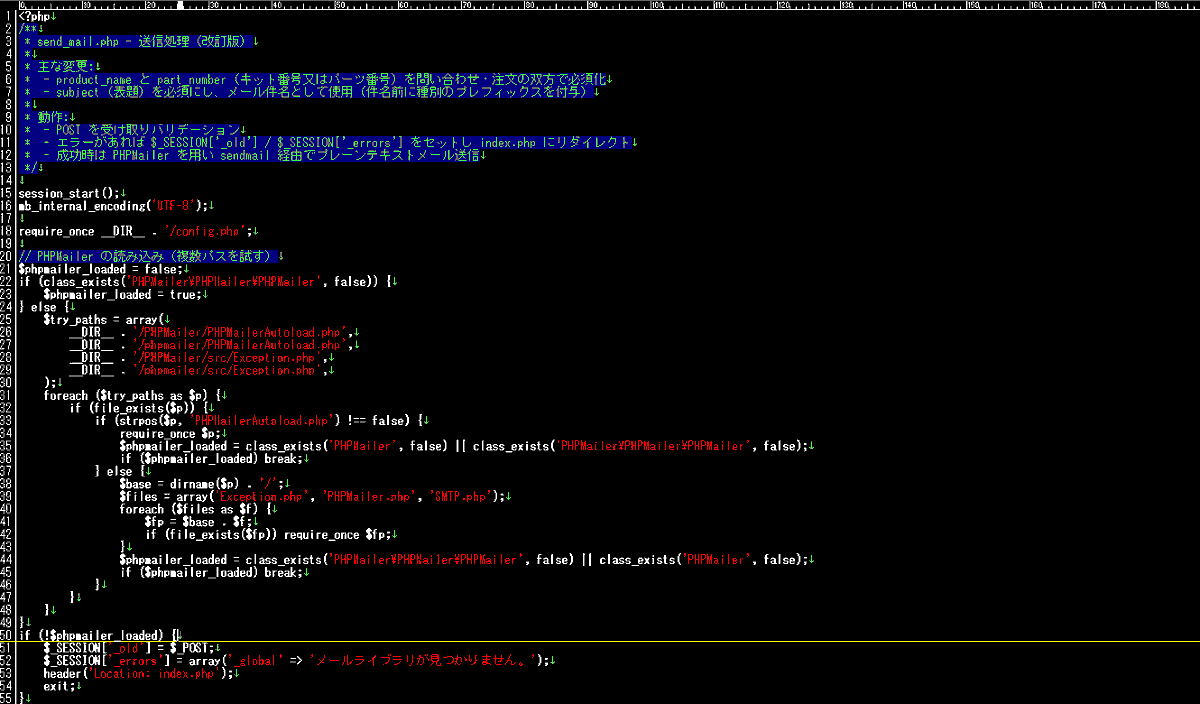The height and width of the screenshot is (704, 1200).
Task: Click the "$_SESSION['_old'] = $_POST;" line
Action: pos(131,648)
